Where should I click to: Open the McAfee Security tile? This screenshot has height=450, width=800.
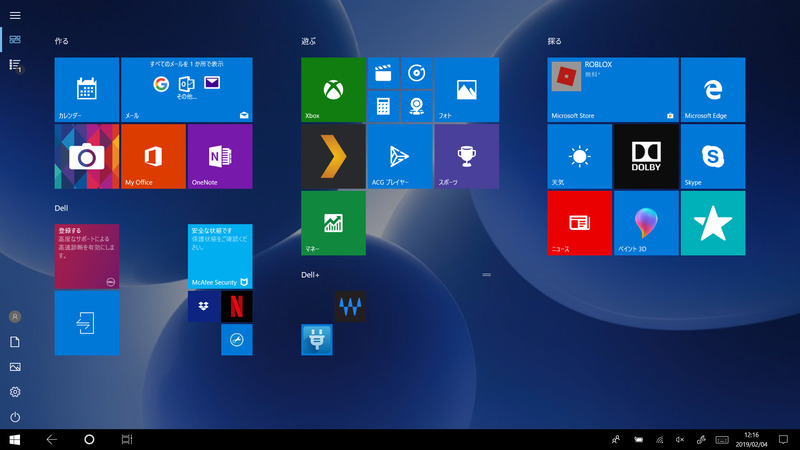pyautogui.click(x=220, y=257)
